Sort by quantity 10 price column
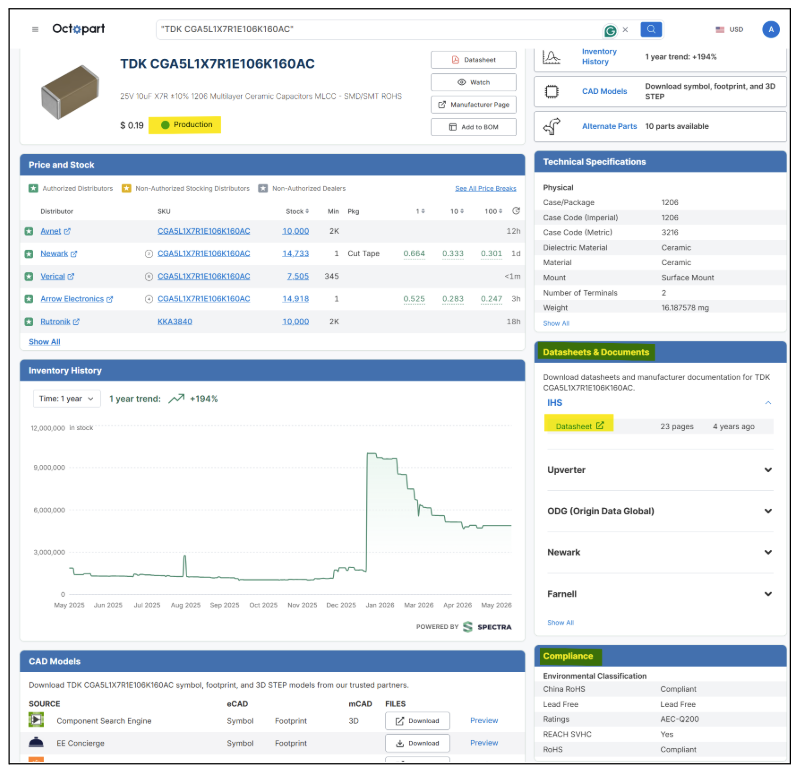The height and width of the screenshot is (773, 798). point(457,211)
